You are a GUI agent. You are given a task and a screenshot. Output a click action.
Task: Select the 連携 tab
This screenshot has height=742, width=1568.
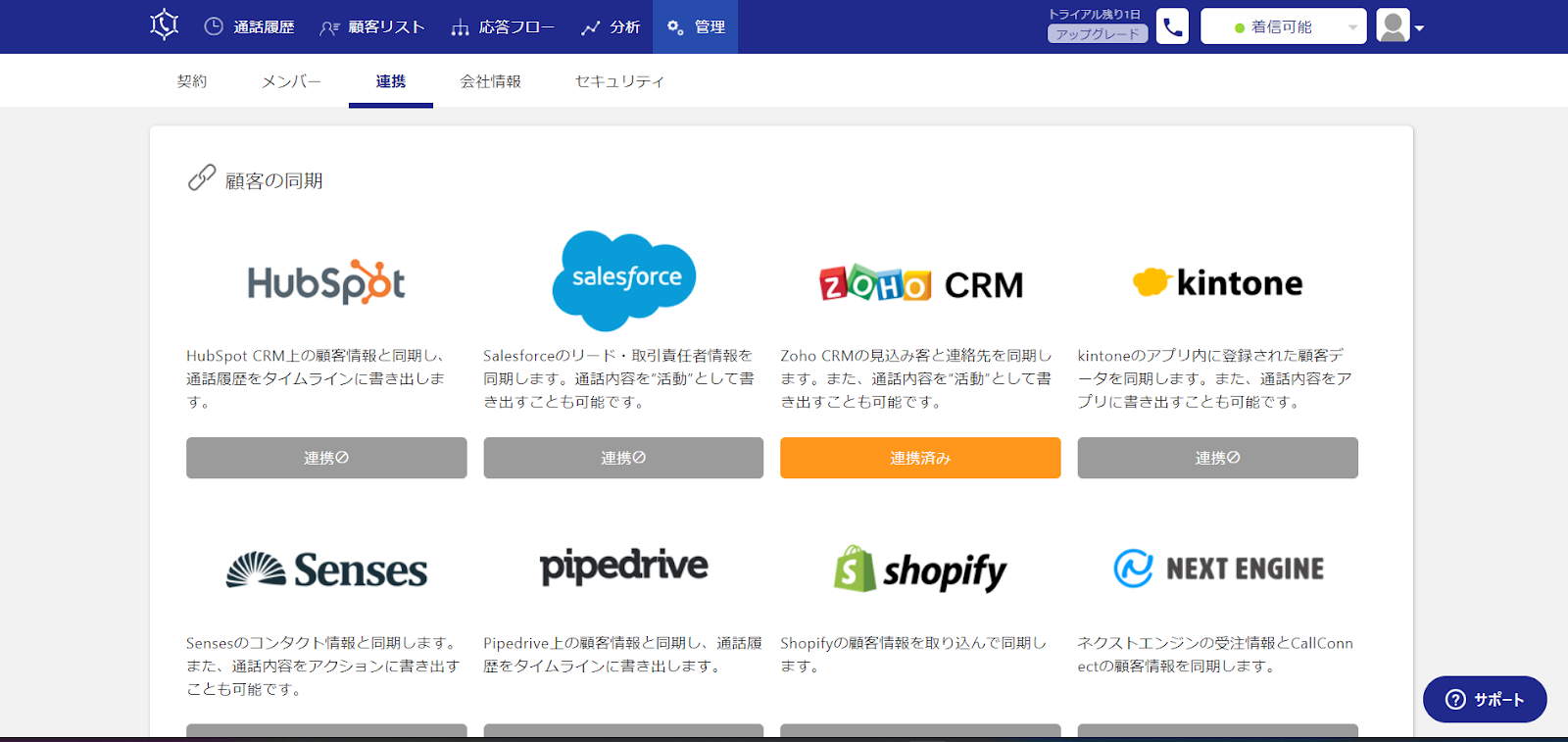[x=391, y=81]
